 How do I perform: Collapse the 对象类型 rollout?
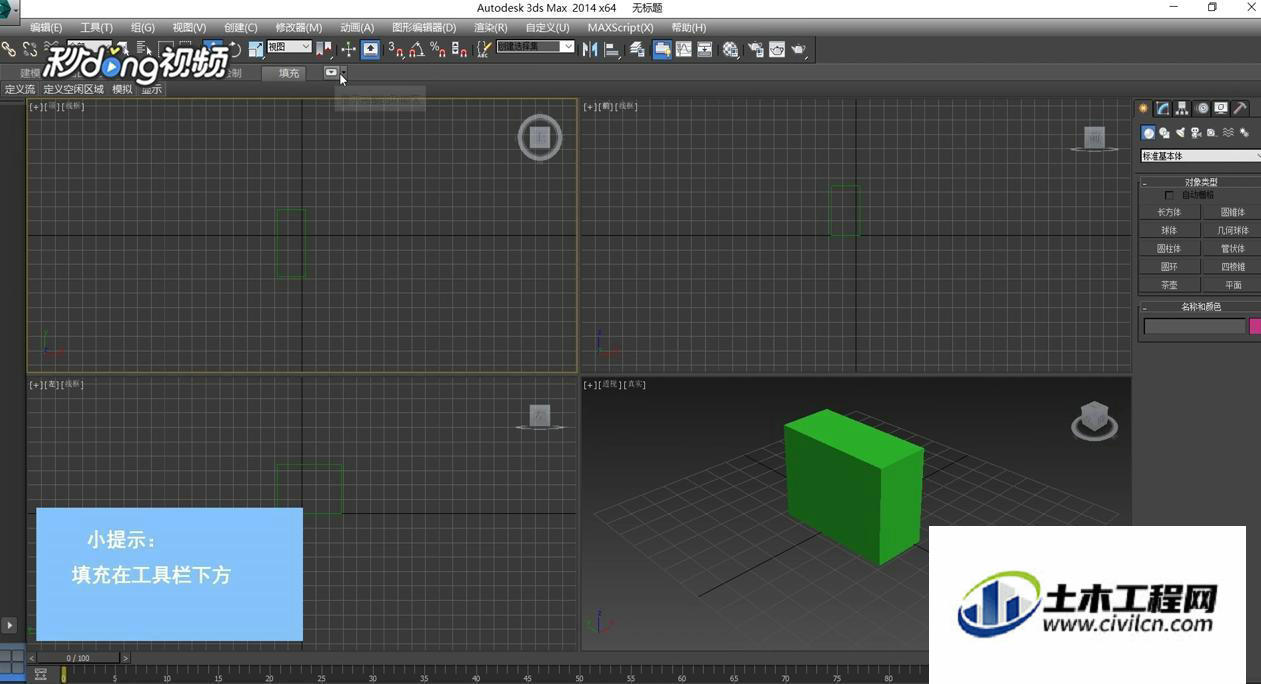point(1200,182)
